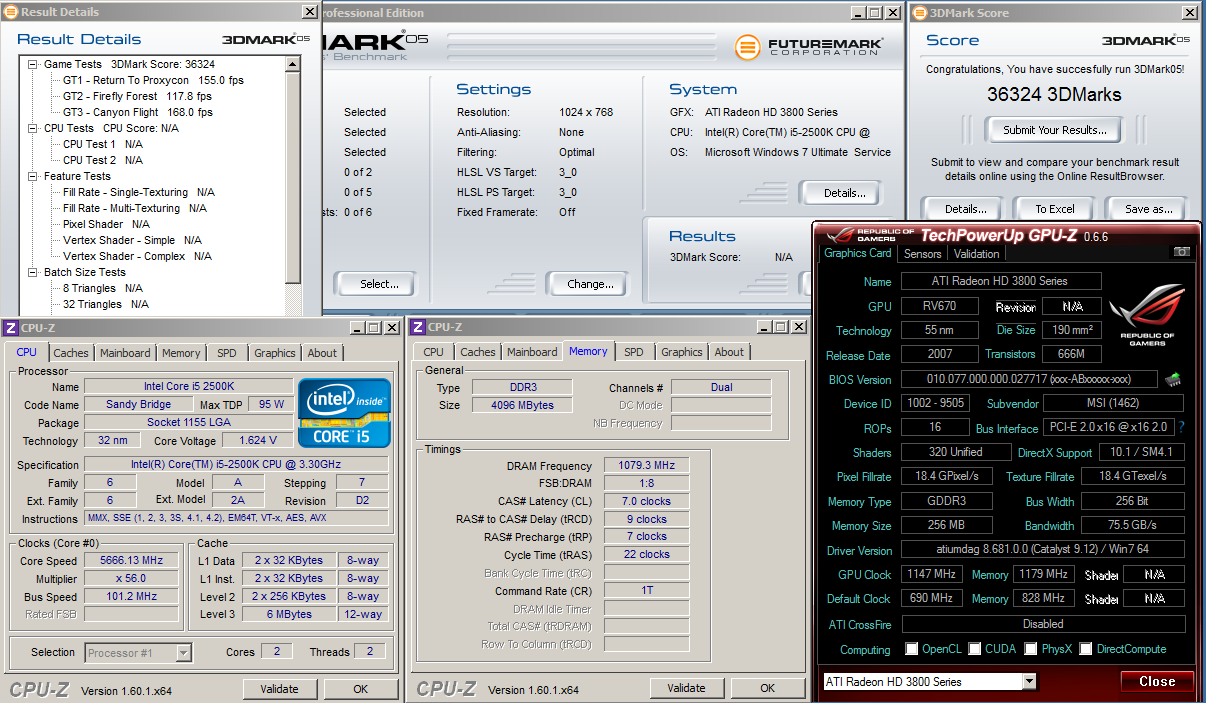Image resolution: width=1206 pixels, height=703 pixels.
Task: Switch to SPD tab in right CPU-Z window
Action: (x=634, y=352)
